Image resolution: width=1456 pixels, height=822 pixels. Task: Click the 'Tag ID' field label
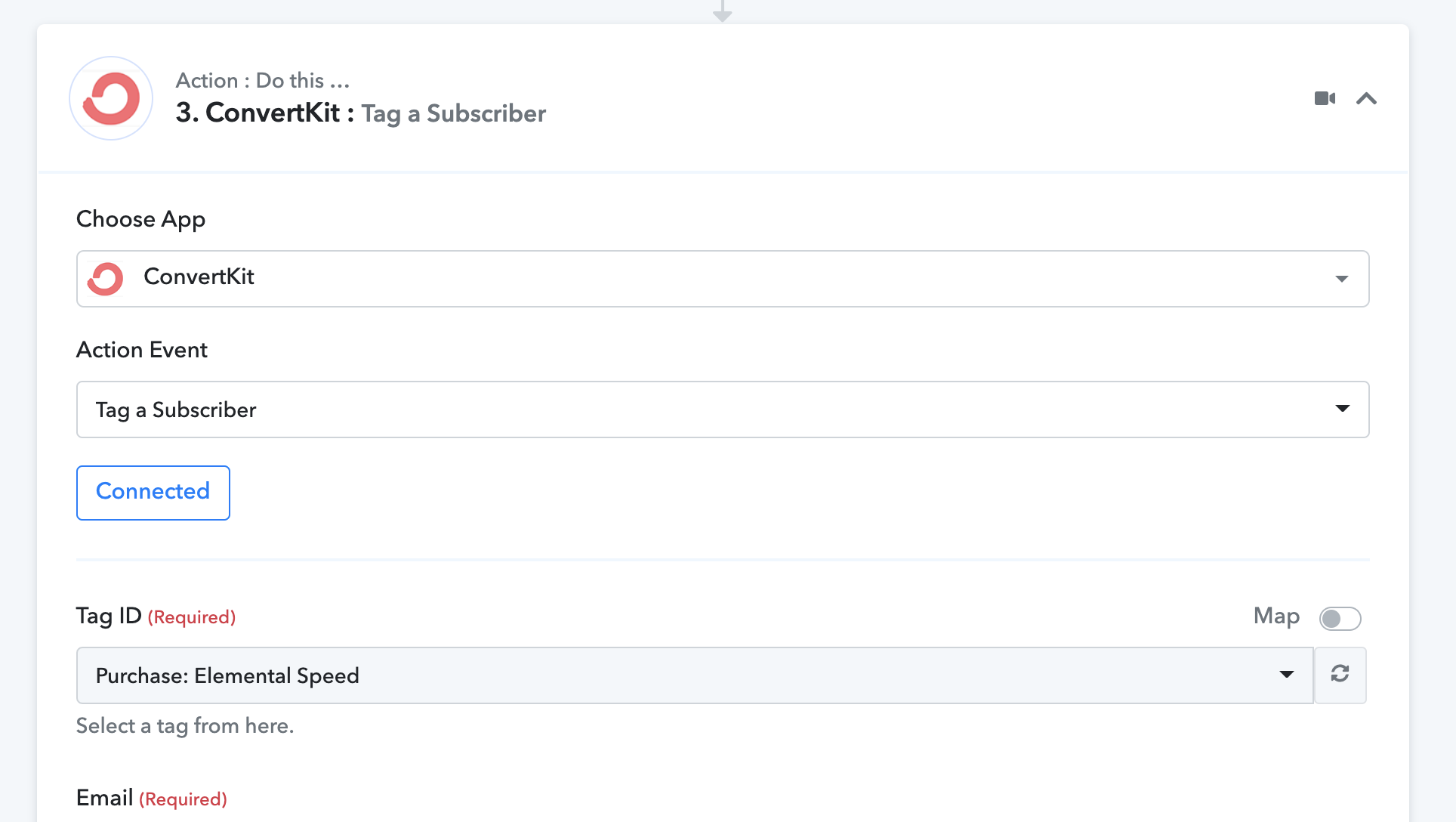pyautogui.click(x=109, y=616)
